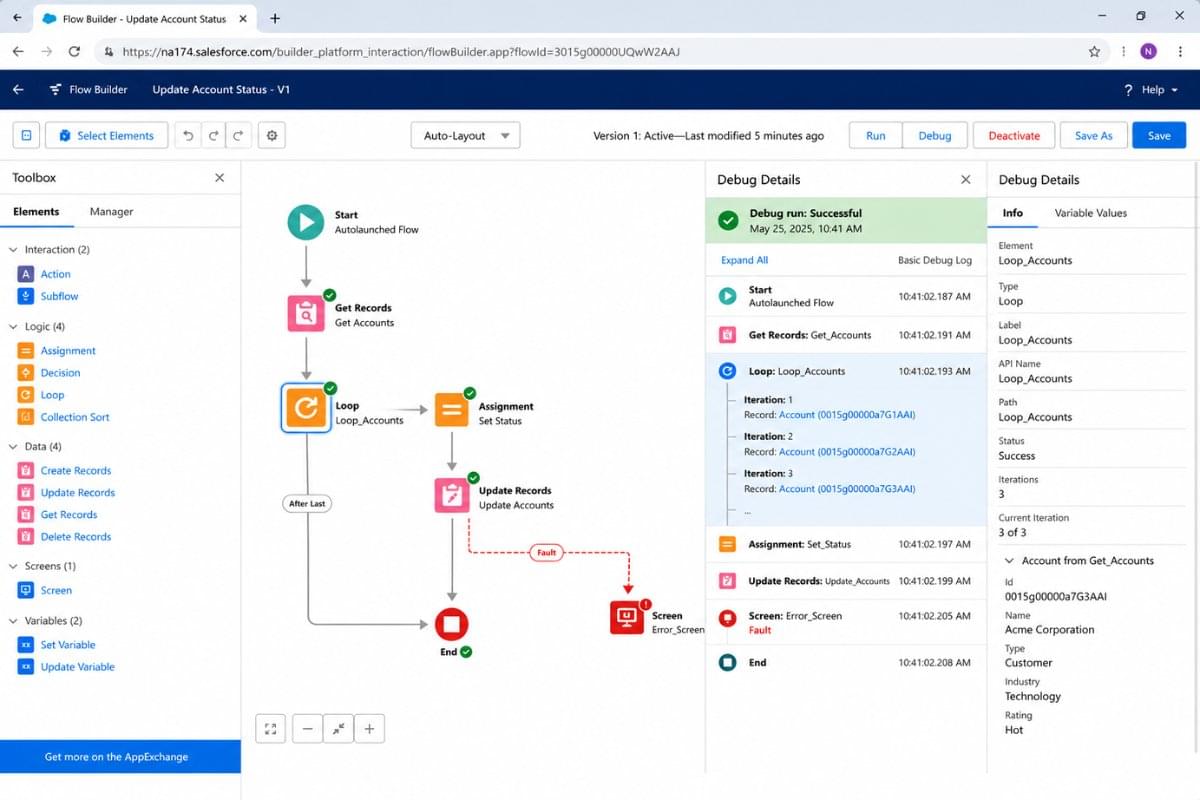Switch to the Manager tab
1200x800 pixels.
click(111, 212)
